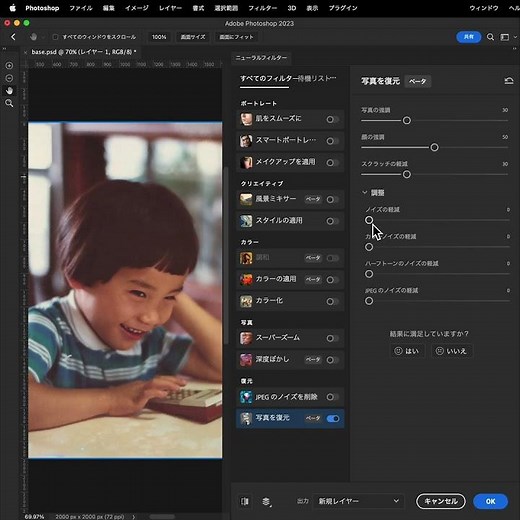Click the back arrow in options bar

click(x=13, y=37)
